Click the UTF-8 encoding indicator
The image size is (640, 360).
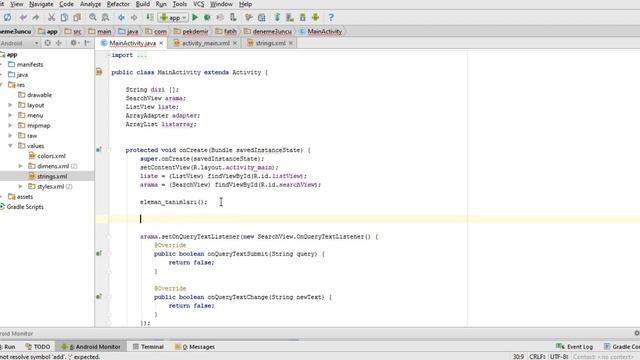coord(559,357)
